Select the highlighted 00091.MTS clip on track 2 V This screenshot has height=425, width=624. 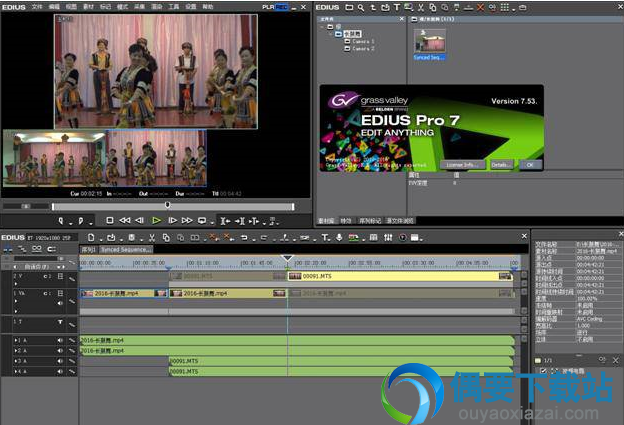(x=400, y=276)
